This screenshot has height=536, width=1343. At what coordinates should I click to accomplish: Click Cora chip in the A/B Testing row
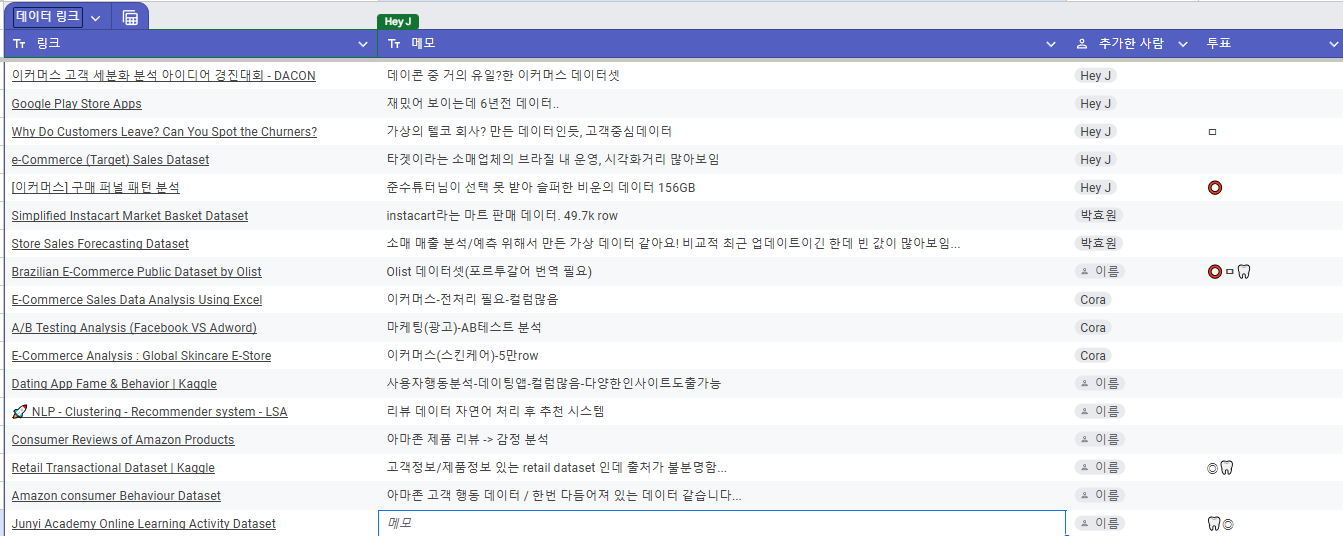[1093, 328]
